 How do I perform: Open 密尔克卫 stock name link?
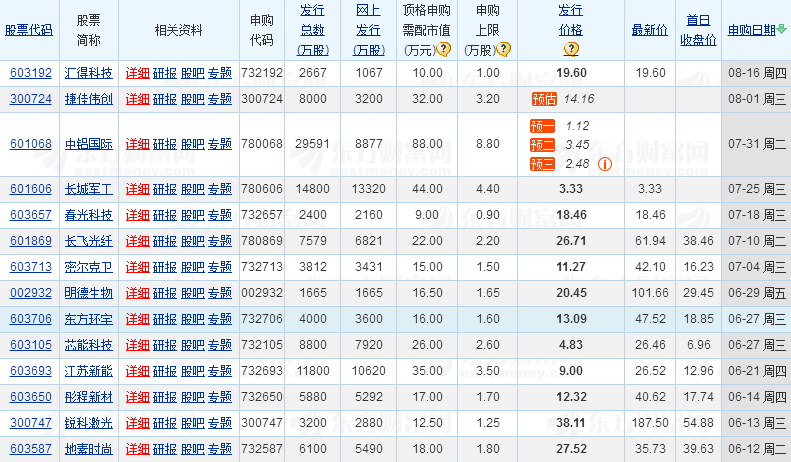(x=89, y=267)
